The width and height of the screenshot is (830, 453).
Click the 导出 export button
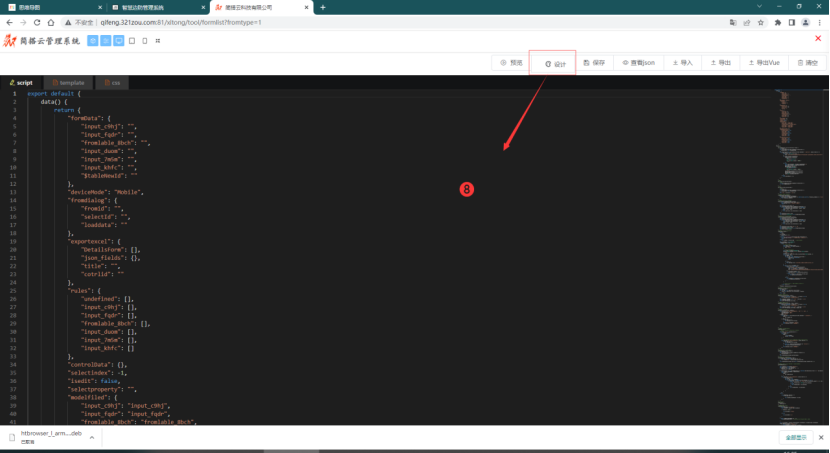[720, 62]
